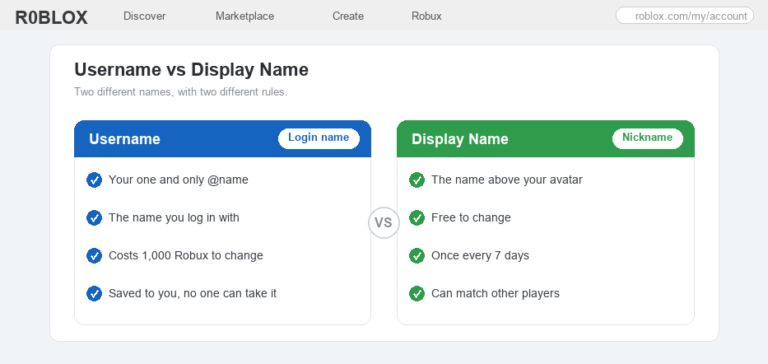Viewport: 768px width, 364px height.
Task: Click the green checkmark beside Free to change
Action: pyautogui.click(x=417, y=218)
